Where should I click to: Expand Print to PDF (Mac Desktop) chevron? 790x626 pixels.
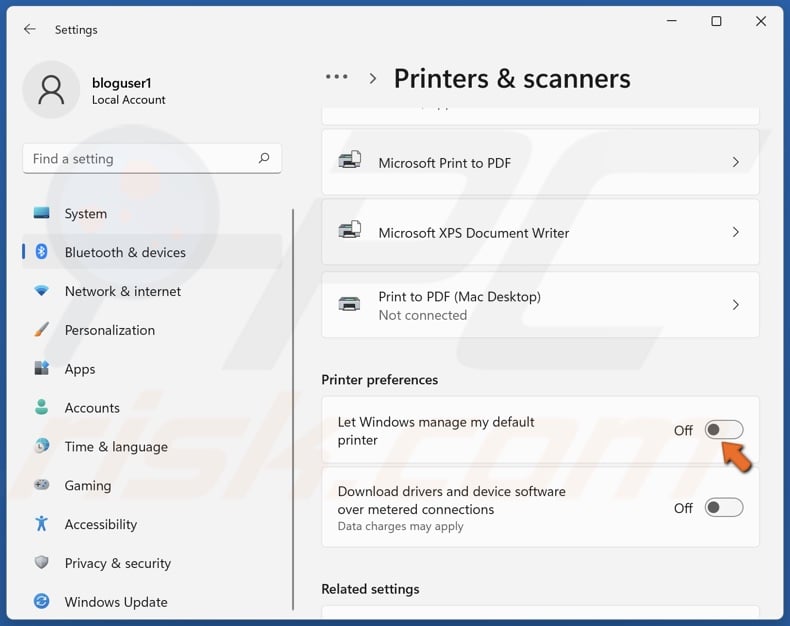click(736, 304)
